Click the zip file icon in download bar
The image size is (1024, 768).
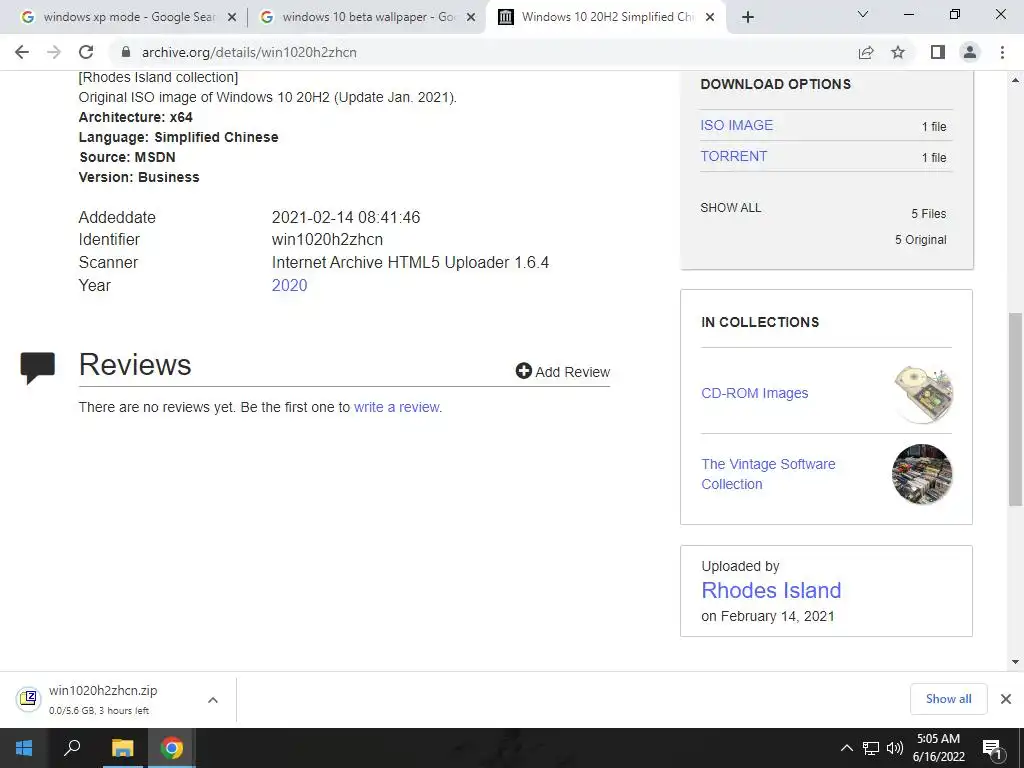[28, 699]
